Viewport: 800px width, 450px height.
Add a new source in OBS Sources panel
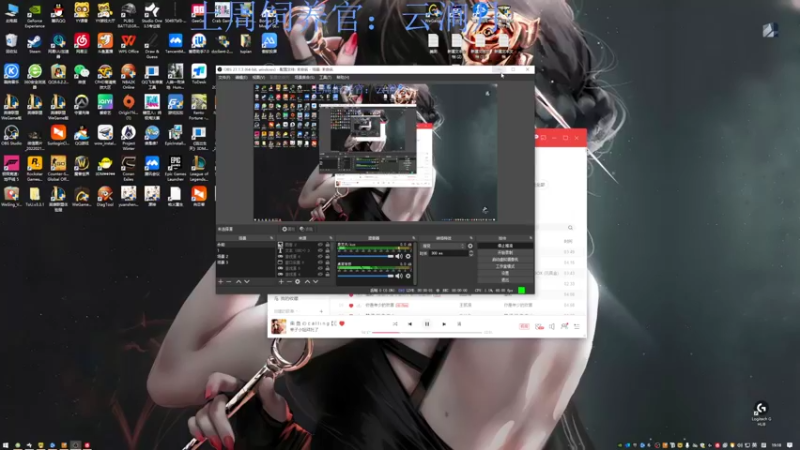click(281, 282)
